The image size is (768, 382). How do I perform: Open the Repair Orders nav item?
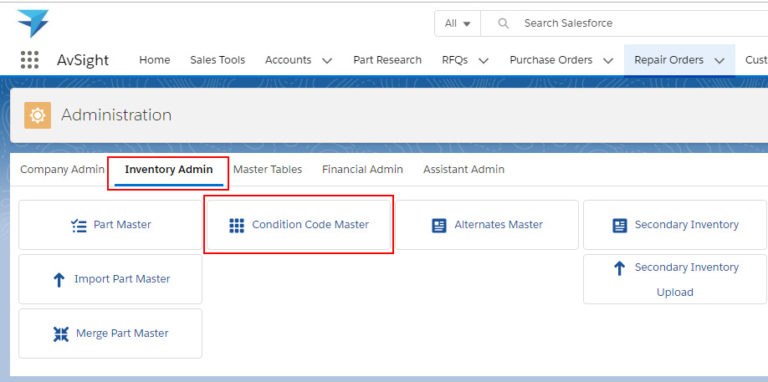click(x=669, y=60)
